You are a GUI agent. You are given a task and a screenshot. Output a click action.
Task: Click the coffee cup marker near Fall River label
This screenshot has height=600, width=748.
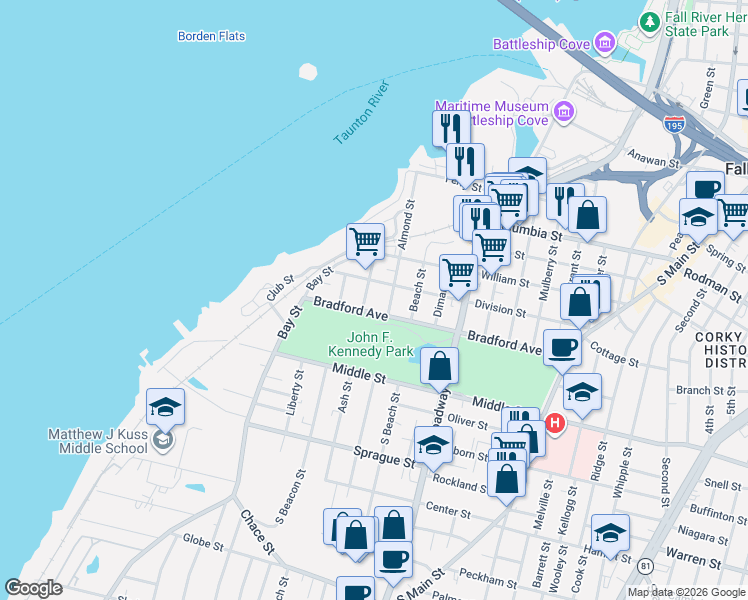click(706, 187)
